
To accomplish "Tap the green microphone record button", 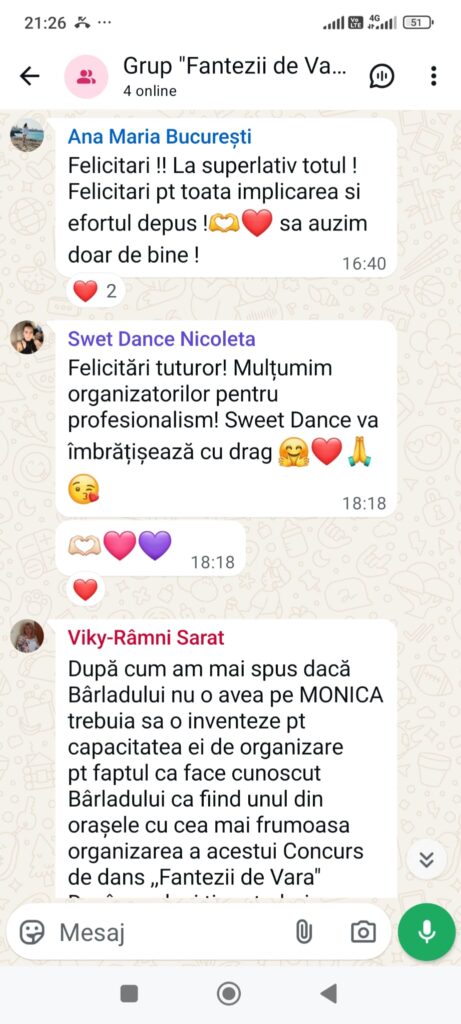I will point(427,932).
